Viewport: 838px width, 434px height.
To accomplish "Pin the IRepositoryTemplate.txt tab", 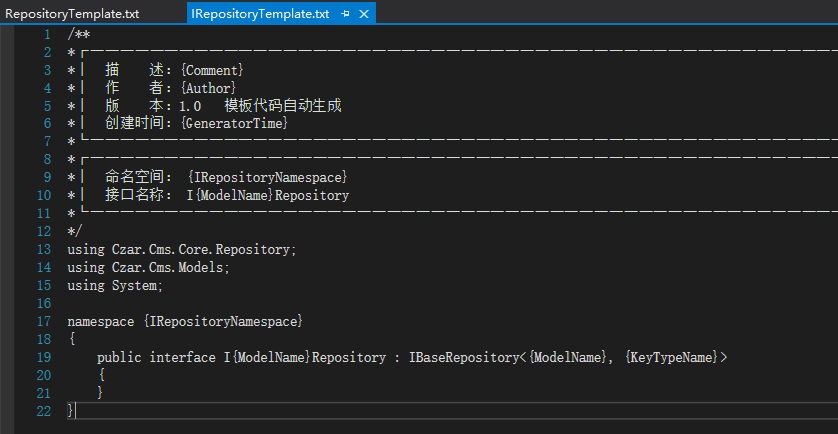I will click(x=345, y=14).
